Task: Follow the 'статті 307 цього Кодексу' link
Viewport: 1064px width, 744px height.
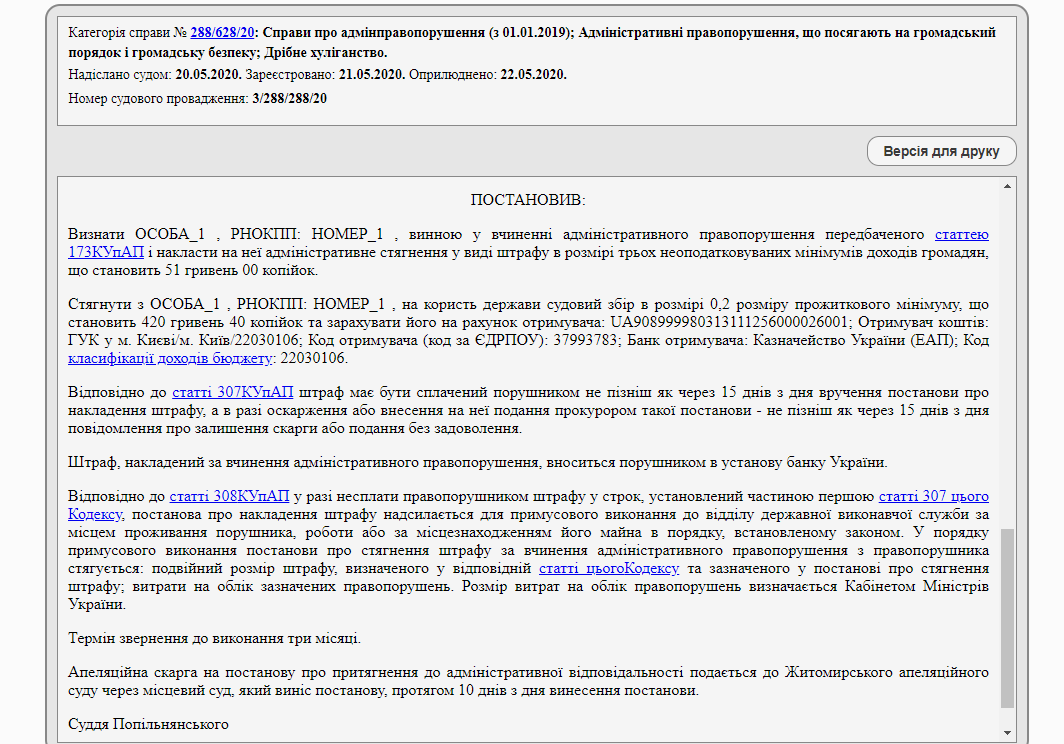Action: tap(933, 496)
